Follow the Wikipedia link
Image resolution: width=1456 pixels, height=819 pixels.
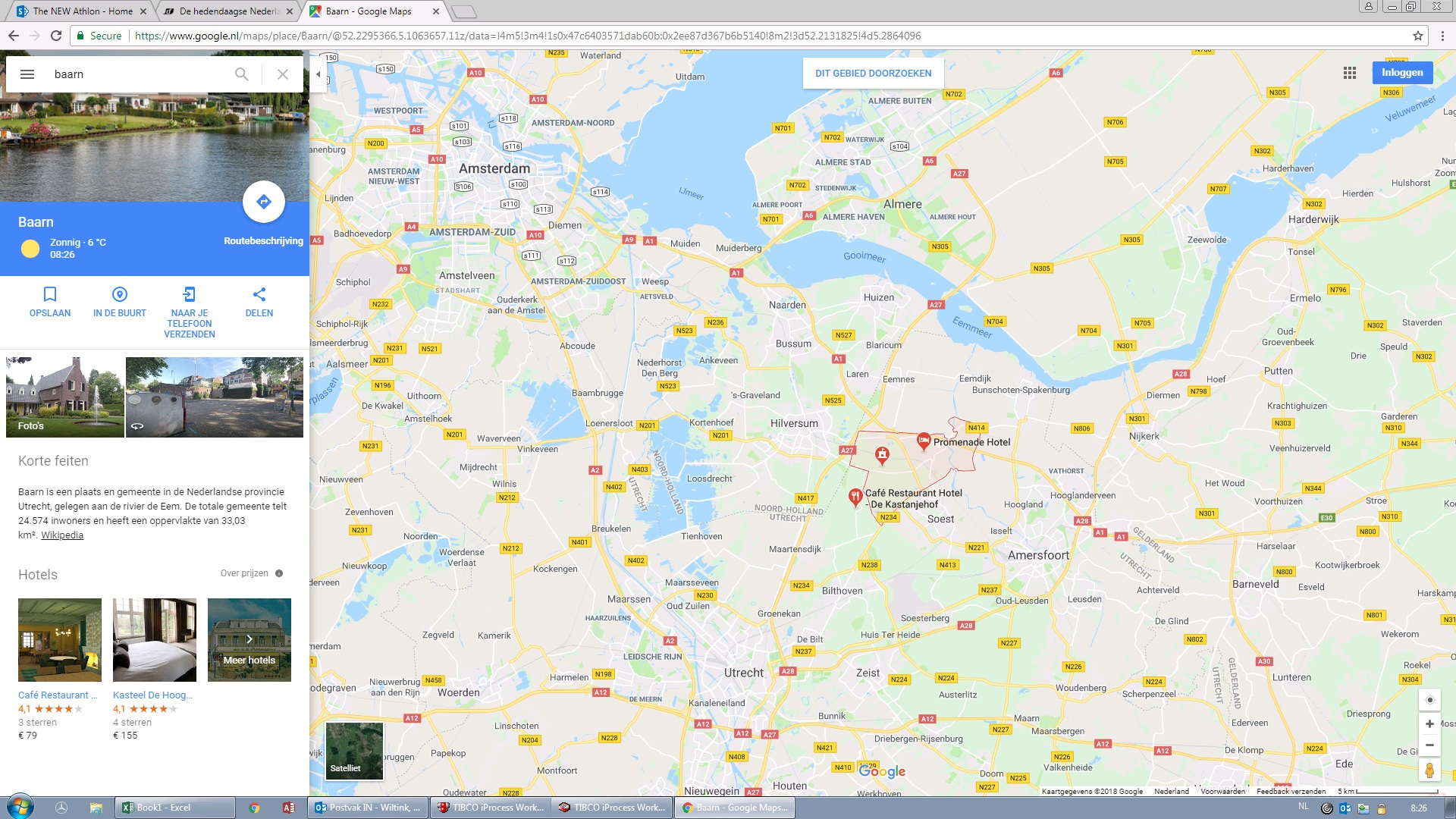pyautogui.click(x=62, y=535)
